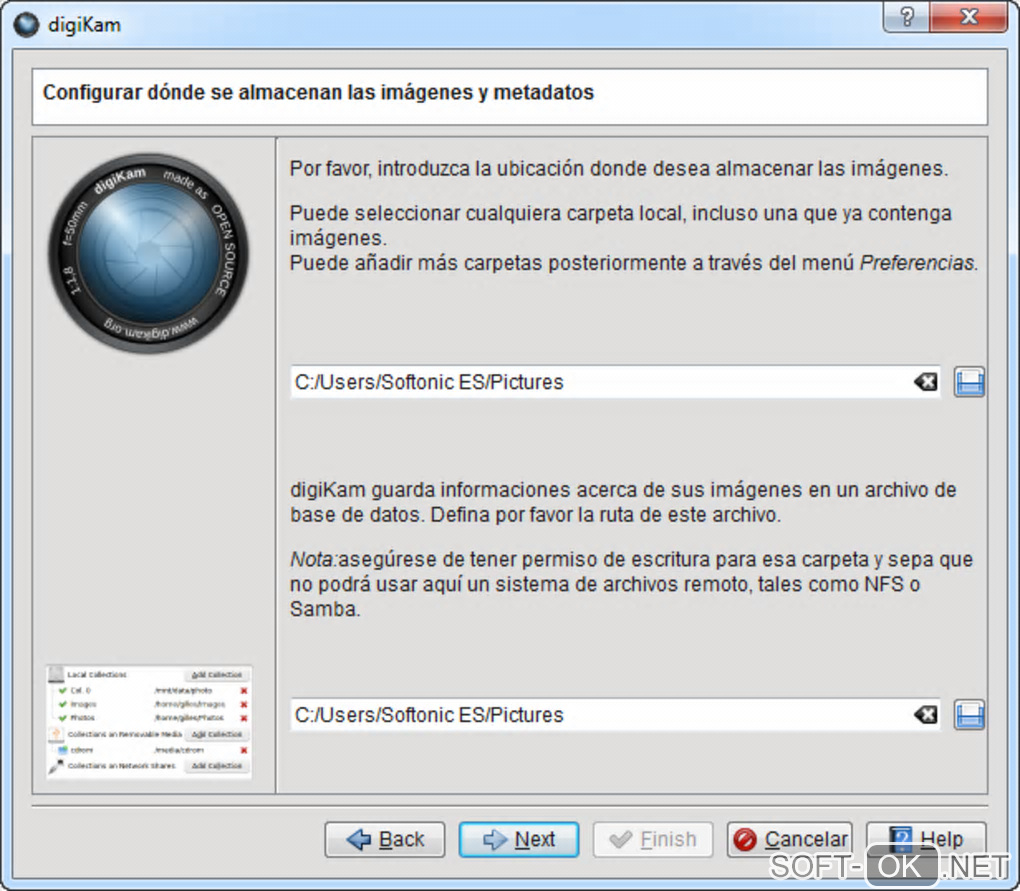Browse for the database file folder
The width and height of the screenshot is (1020, 891).
(x=969, y=715)
